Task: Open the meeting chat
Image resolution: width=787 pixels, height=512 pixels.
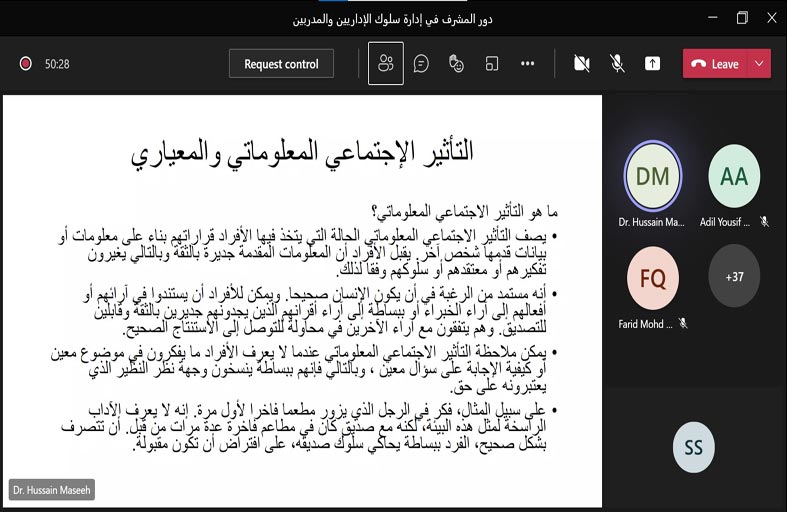Action: pyautogui.click(x=421, y=64)
